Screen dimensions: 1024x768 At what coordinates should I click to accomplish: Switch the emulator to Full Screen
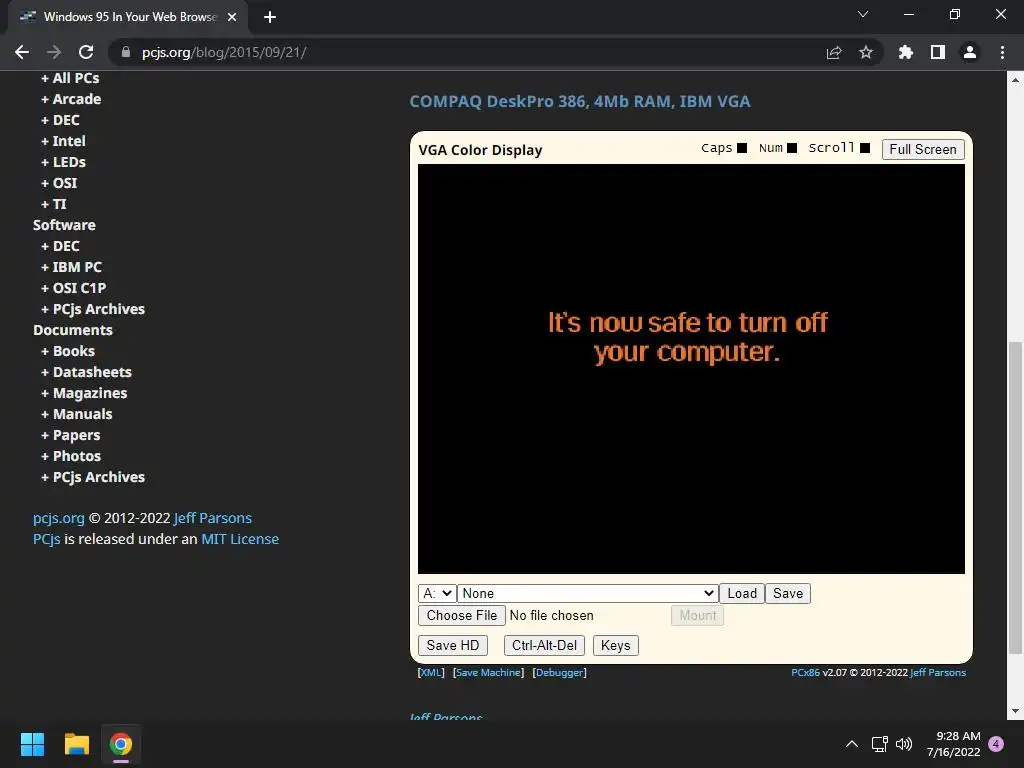pos(923,150)
